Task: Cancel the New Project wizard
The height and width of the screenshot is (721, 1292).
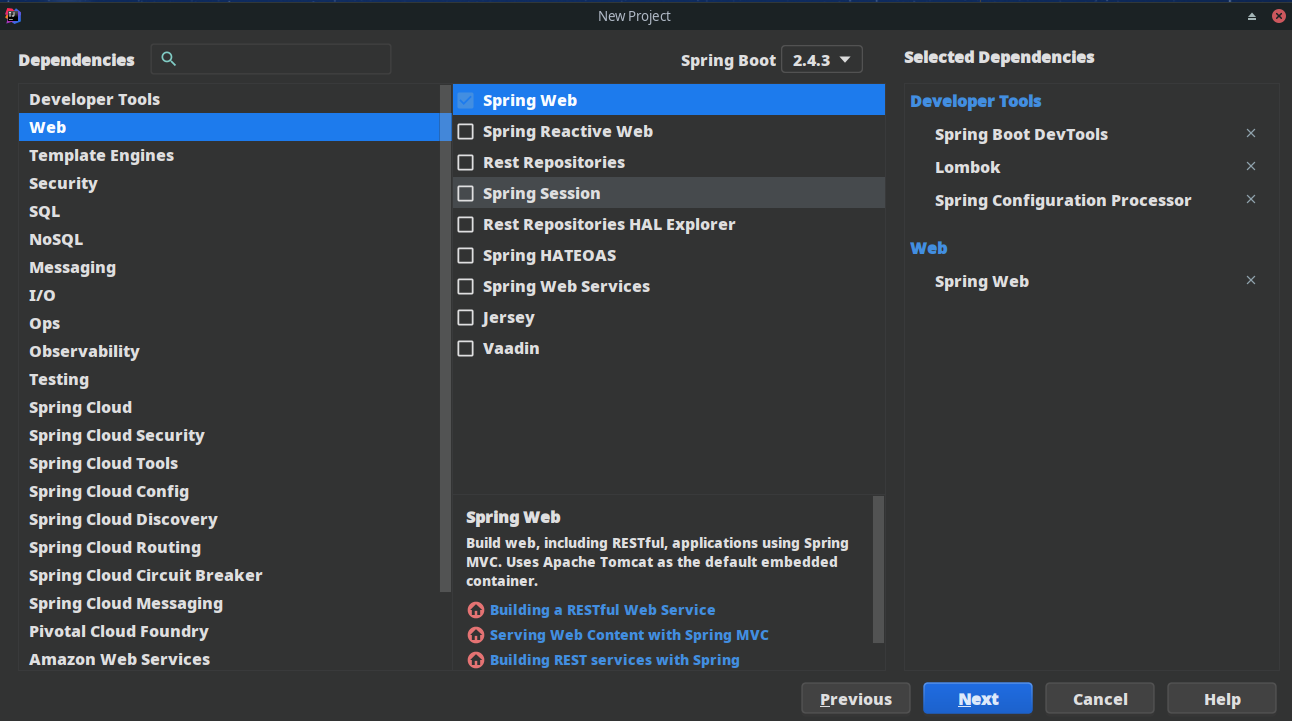Action: 1100,698
